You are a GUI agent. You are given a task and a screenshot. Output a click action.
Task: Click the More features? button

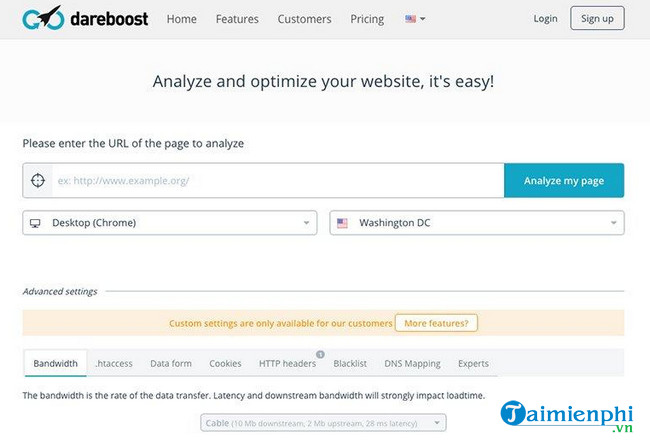[x=436, y=323]
